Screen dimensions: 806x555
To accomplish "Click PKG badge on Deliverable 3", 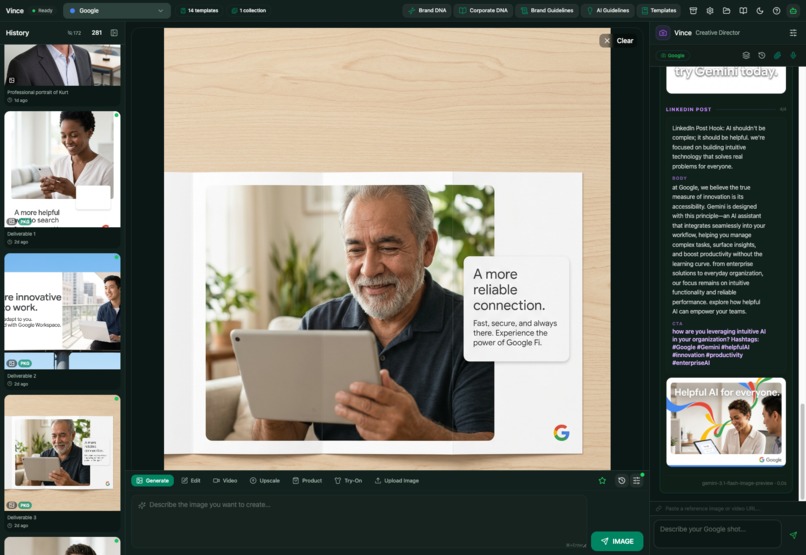I will pos(25,505).
